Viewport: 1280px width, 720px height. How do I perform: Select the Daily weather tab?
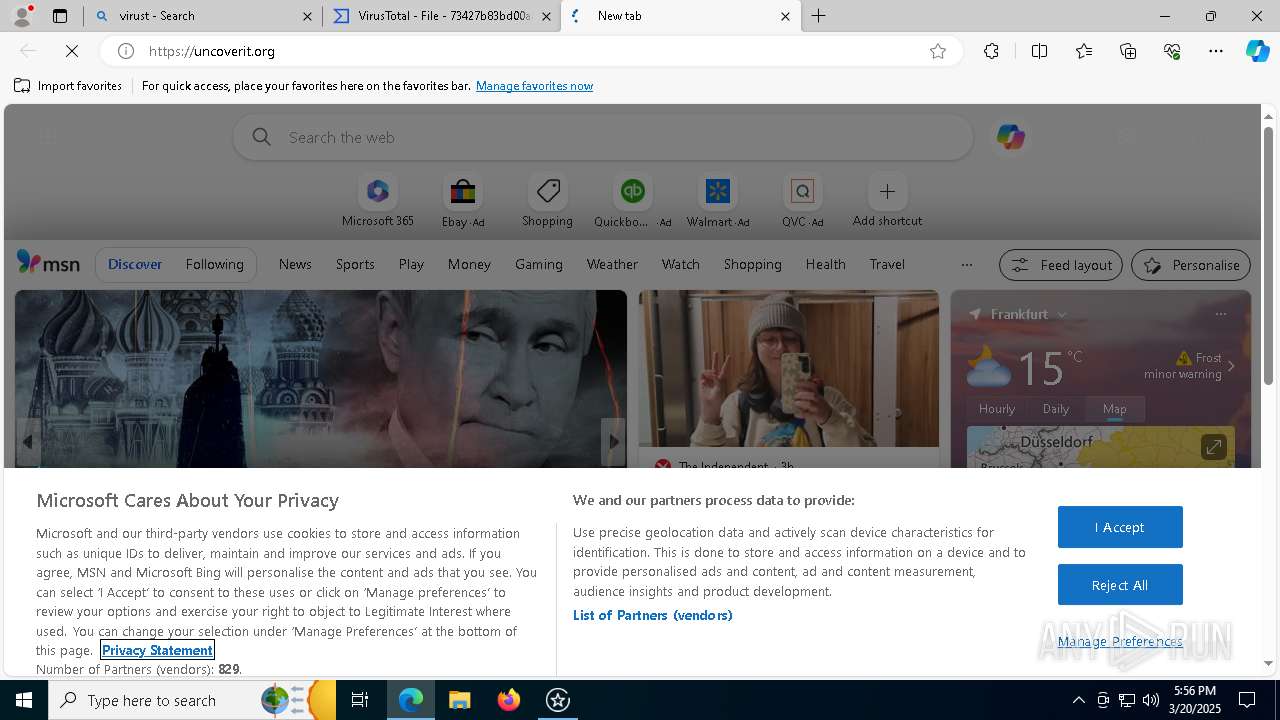(x=1056, y=408)
